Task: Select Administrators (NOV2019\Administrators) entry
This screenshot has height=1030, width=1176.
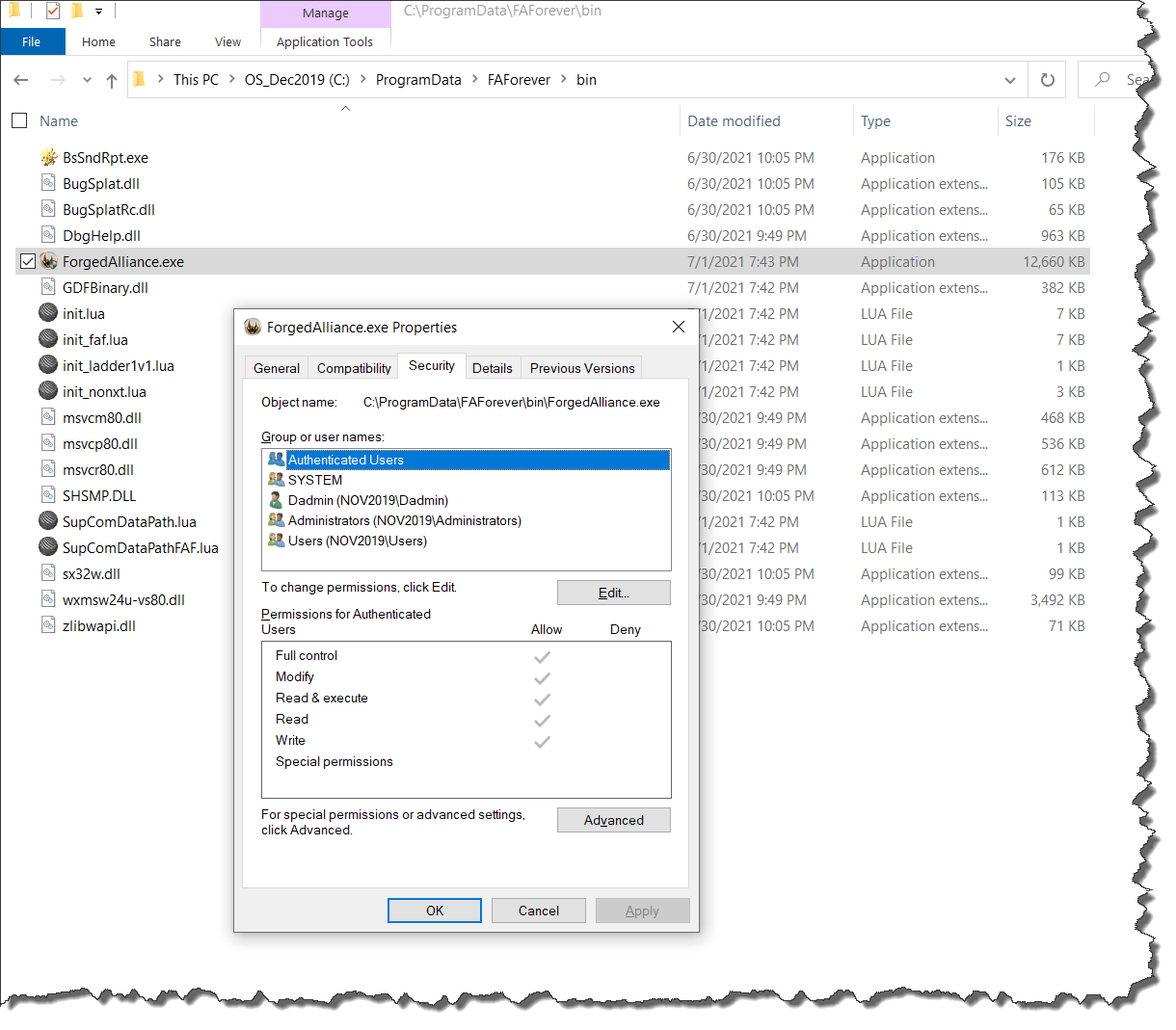Action: (x=468, y=520)
